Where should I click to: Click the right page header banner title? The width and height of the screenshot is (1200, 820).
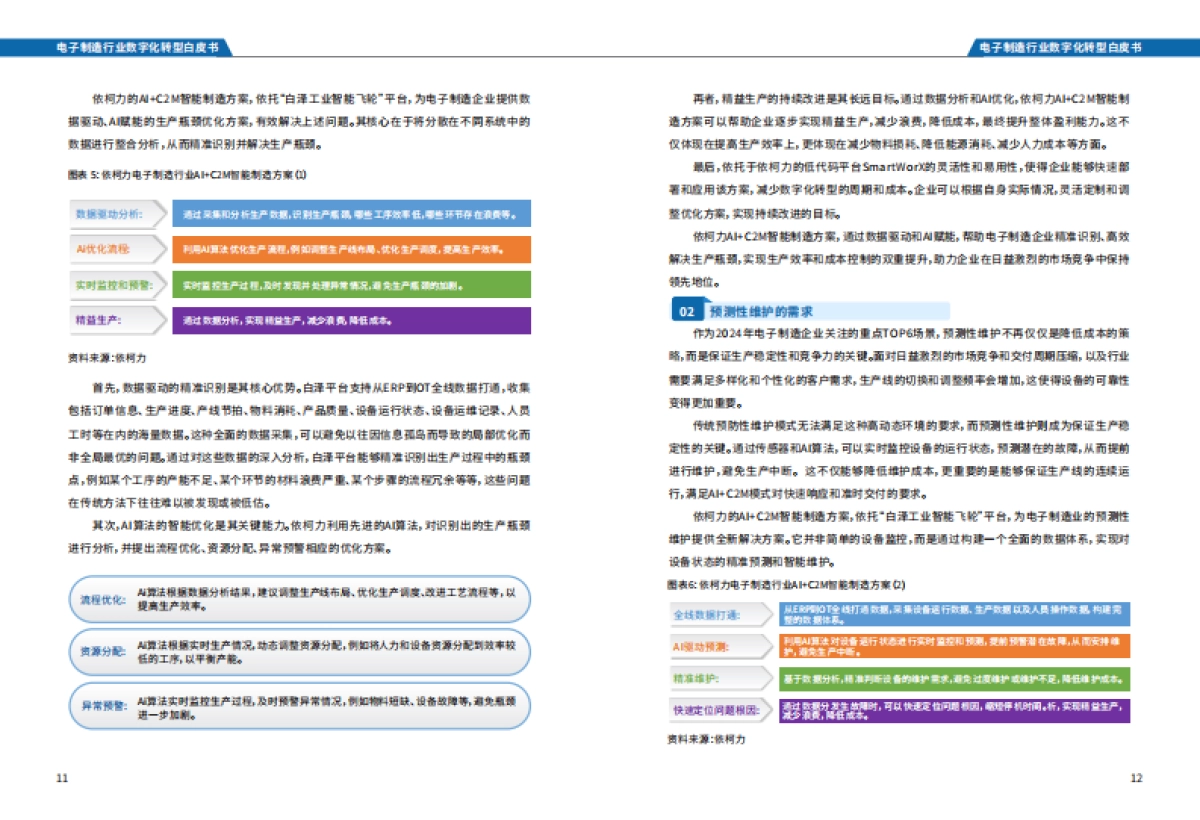1059,47
